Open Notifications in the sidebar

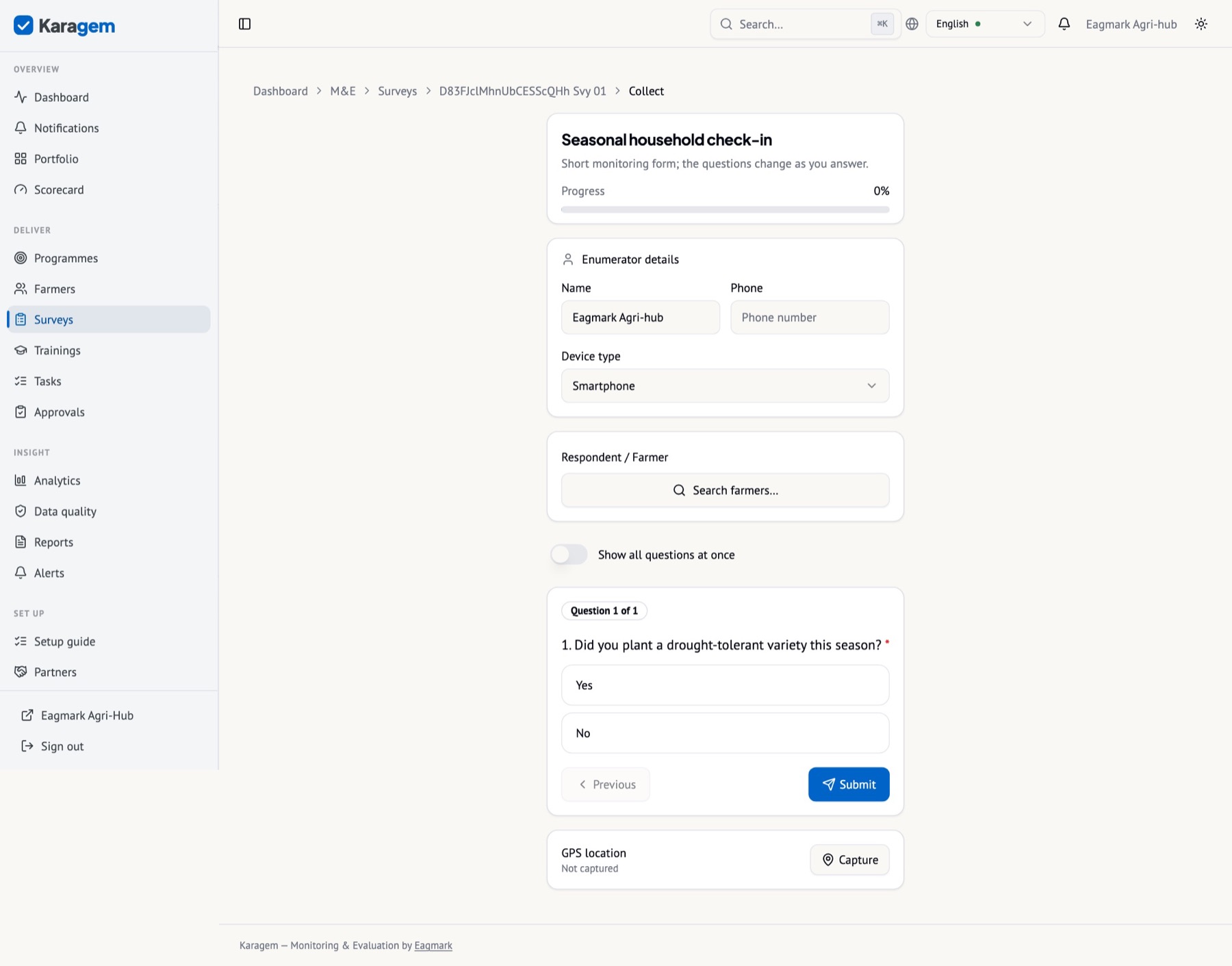point(109,128)
